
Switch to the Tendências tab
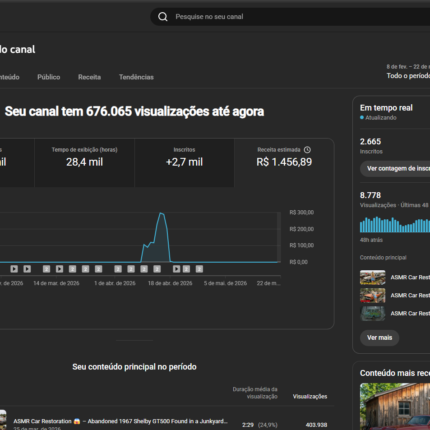coord(136,77)
